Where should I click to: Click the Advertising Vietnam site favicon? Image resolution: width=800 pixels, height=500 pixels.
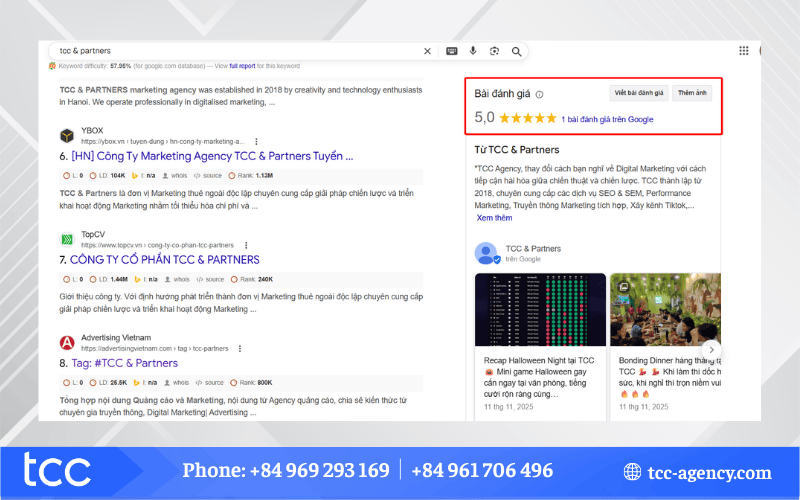67,343
